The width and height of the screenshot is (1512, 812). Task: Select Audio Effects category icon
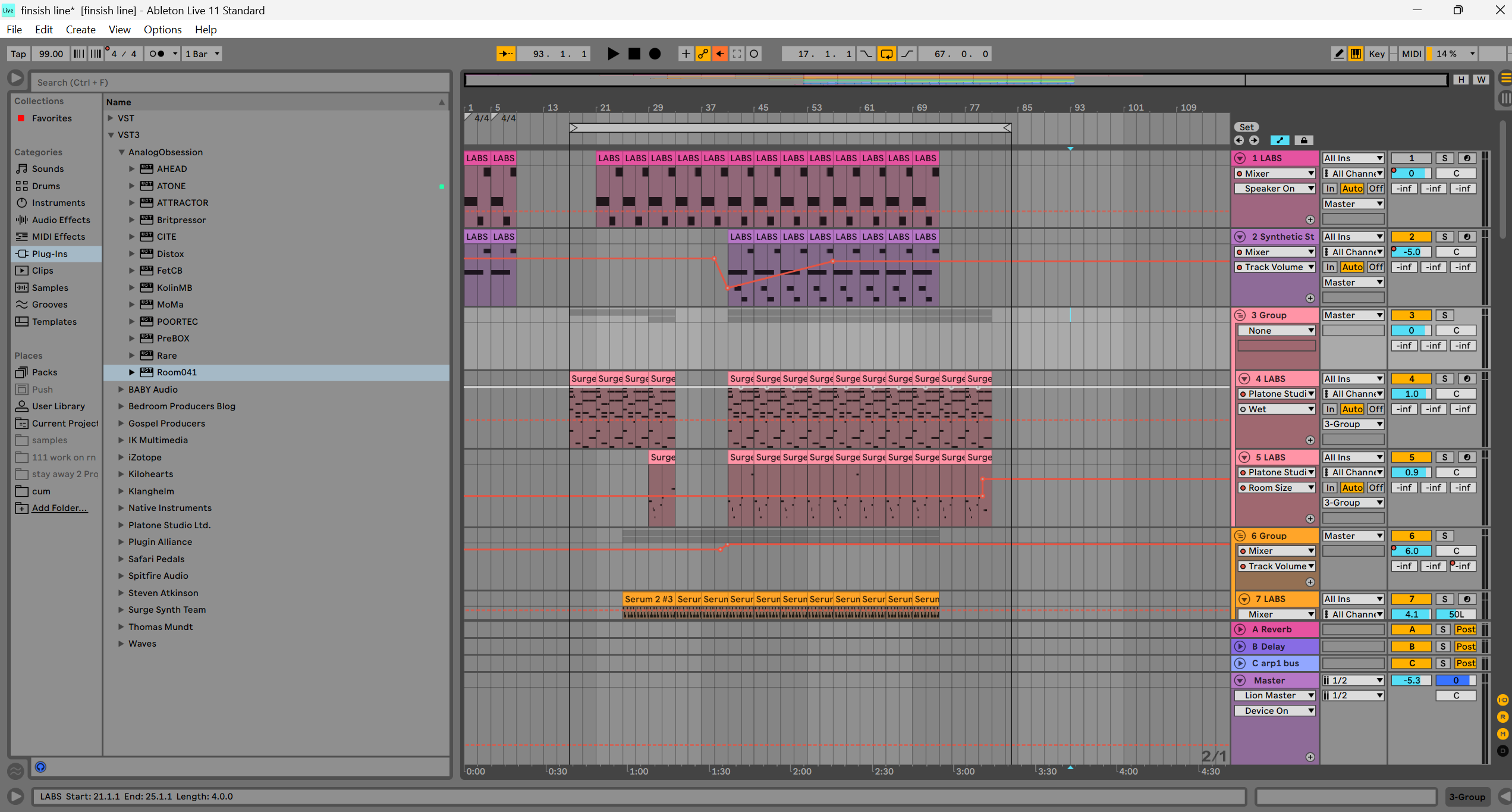pos(22,220)
